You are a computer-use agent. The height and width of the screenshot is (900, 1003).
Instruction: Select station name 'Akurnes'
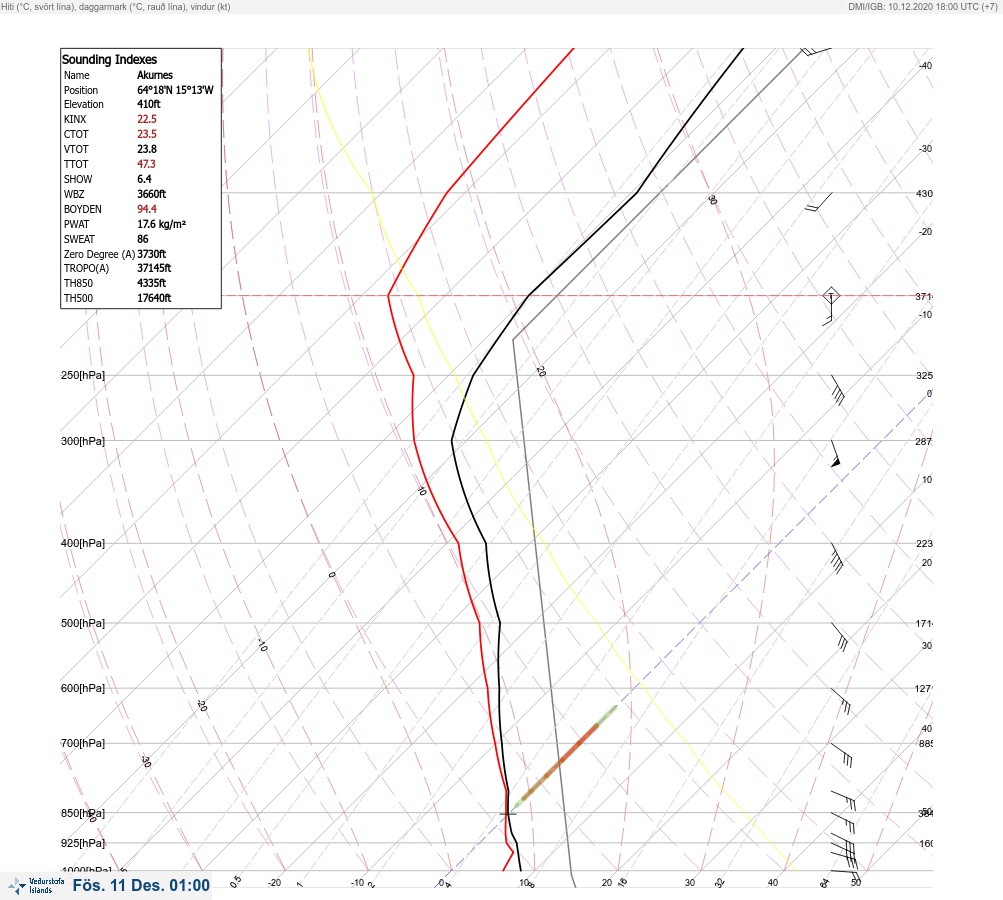[155, 75]
